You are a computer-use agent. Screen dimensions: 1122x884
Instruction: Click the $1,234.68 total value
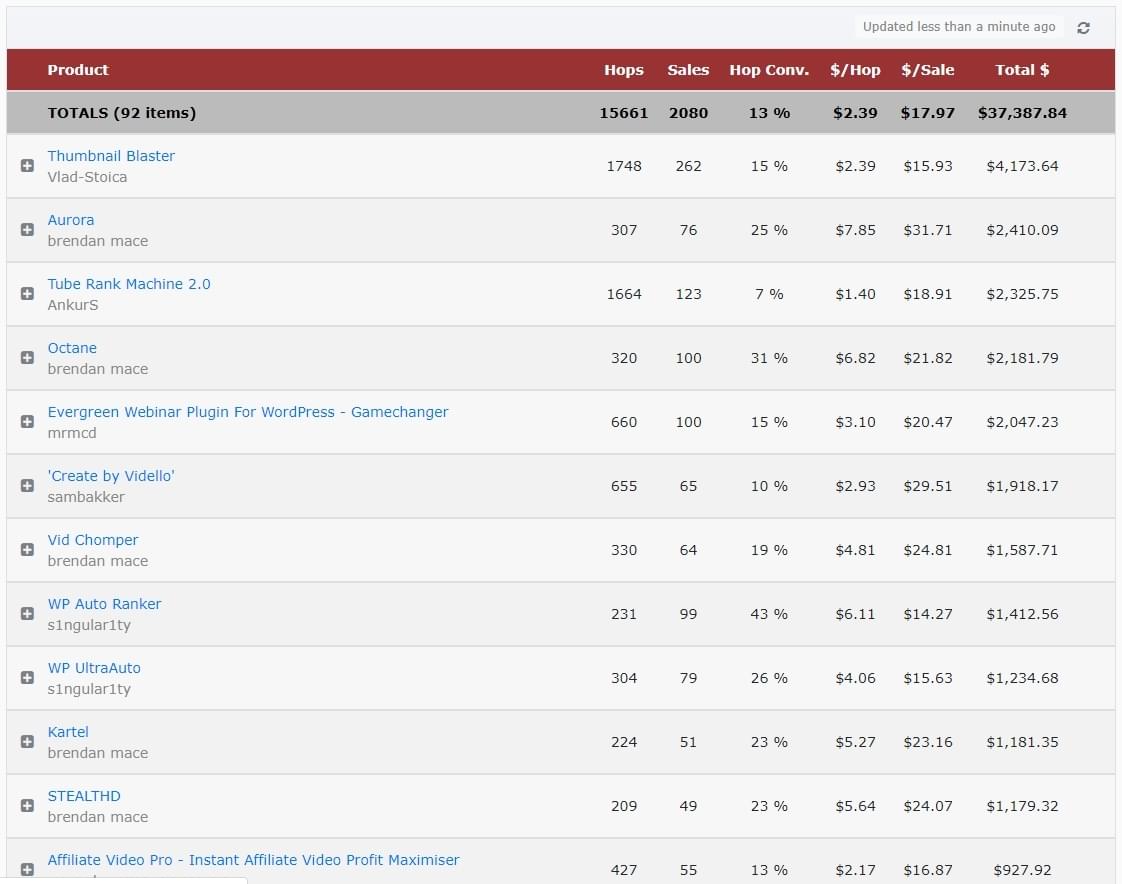tap(1023, 678)
